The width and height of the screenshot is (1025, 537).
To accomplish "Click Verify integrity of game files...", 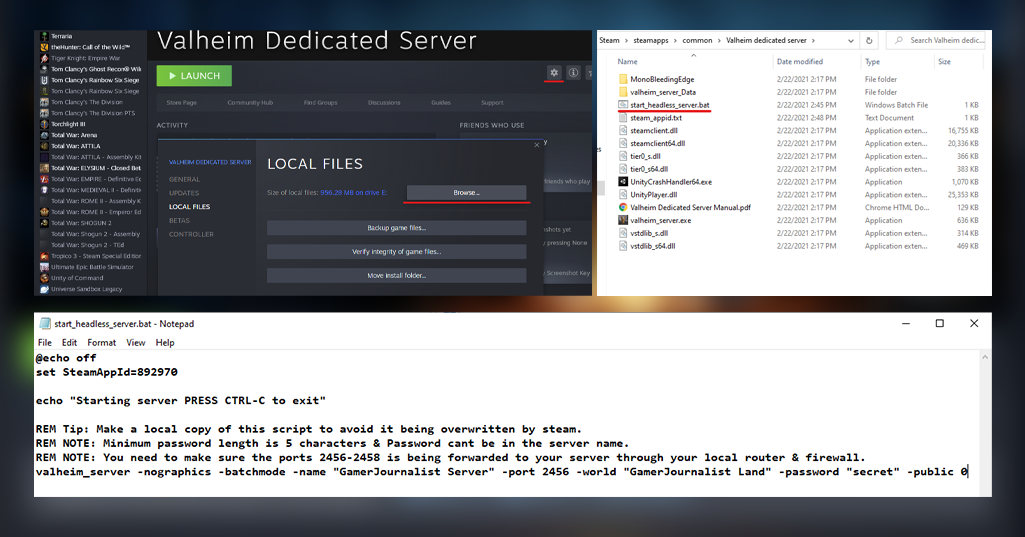I will click(396, 252).
